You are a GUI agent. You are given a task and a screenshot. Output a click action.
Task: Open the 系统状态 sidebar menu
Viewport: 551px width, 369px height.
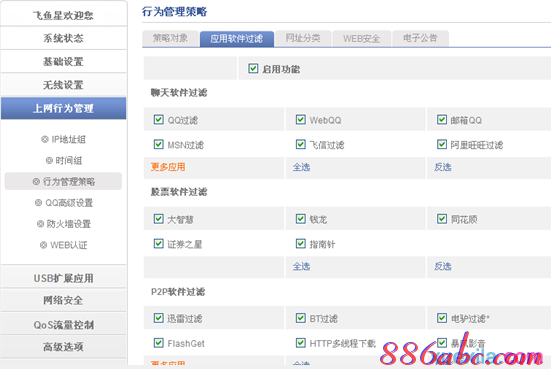[63, 38]
